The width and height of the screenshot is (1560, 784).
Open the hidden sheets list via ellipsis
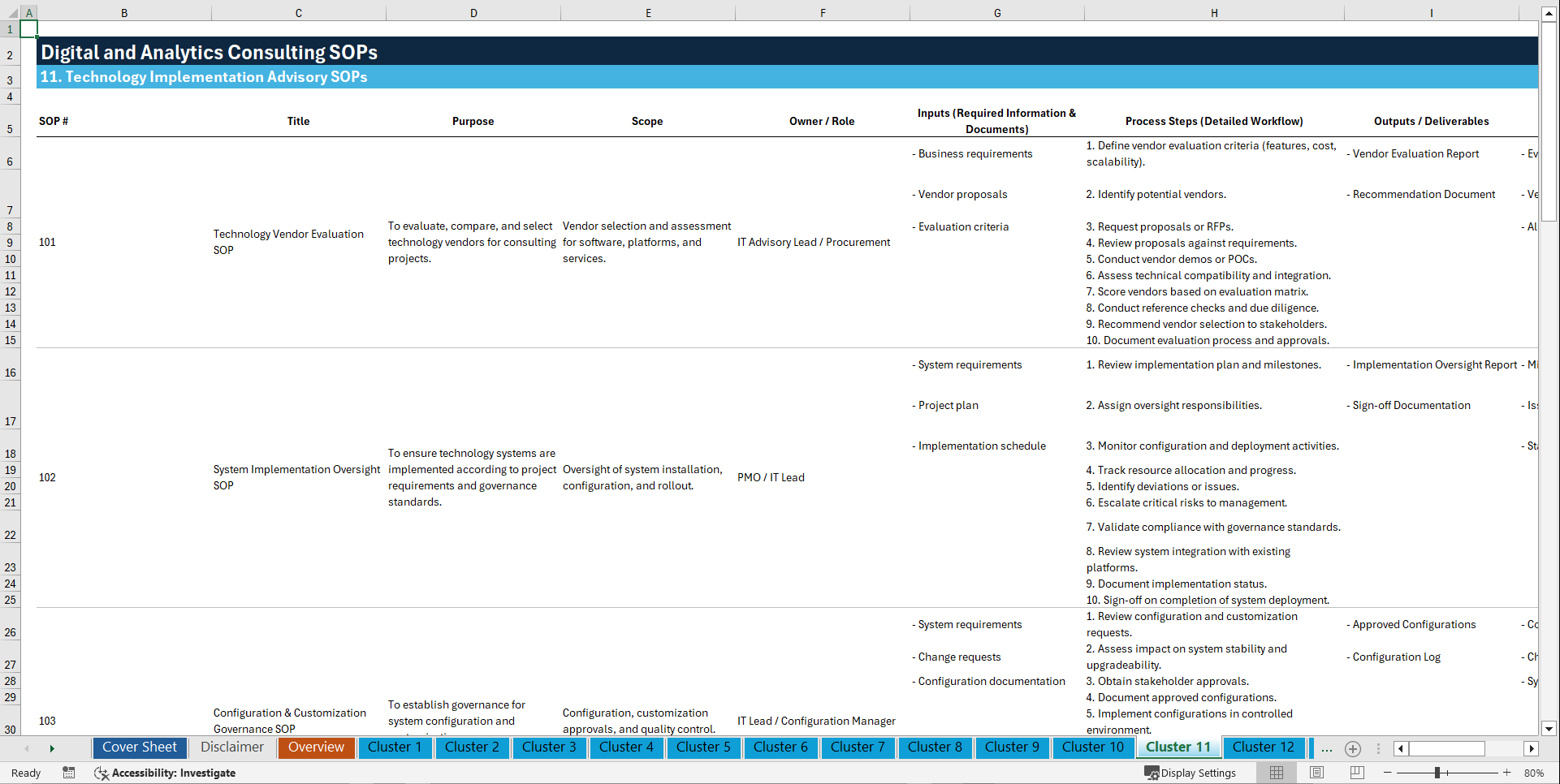pos(1327,748)
